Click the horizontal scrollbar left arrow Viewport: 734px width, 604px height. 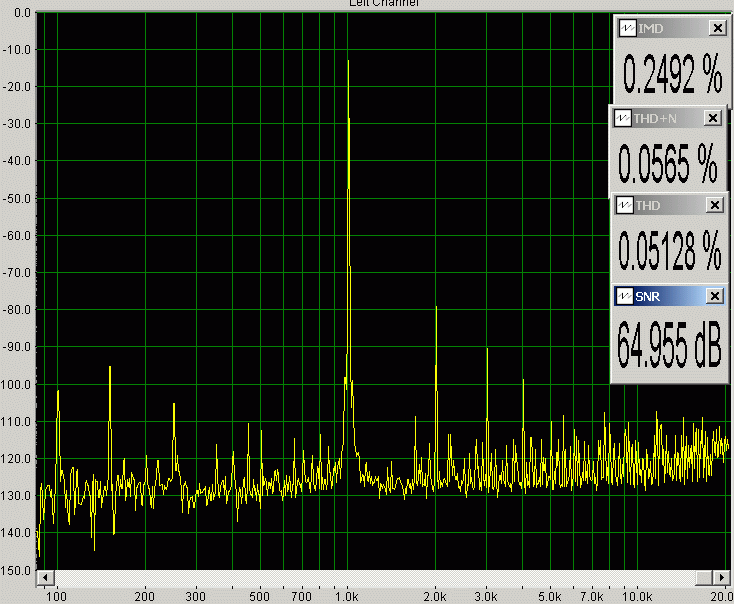coord(45,577)
